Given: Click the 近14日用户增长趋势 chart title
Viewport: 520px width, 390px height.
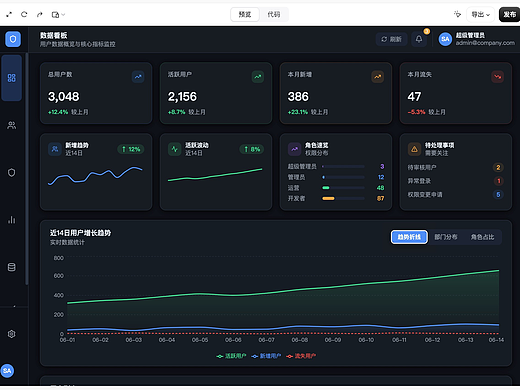Looking at the screenshot, I should [x=80, y=233].
